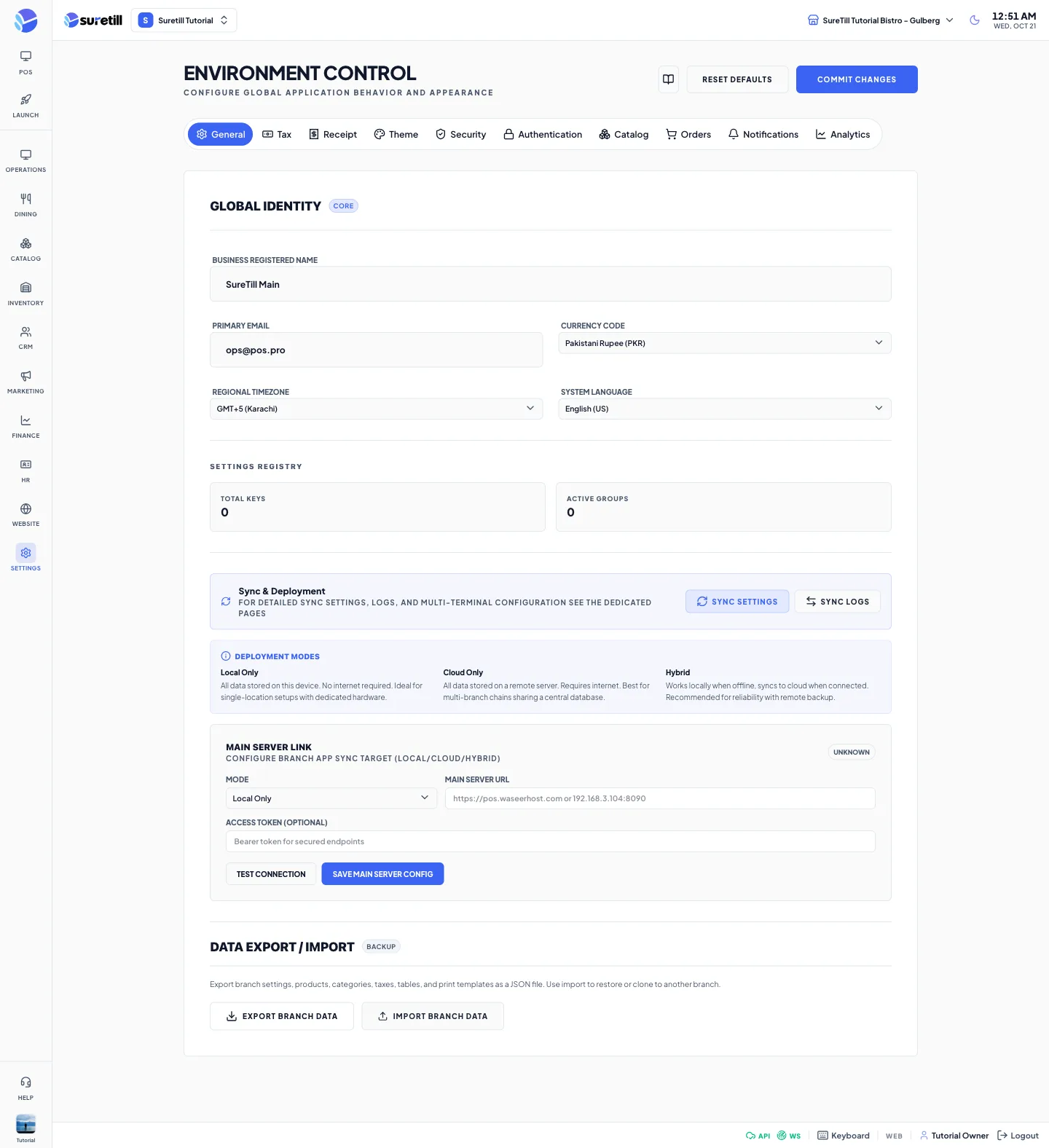Click Commit Changes button
The height and width of the screenshot is (1148, 1049).
pyautogui.click(x=857, y=79)
